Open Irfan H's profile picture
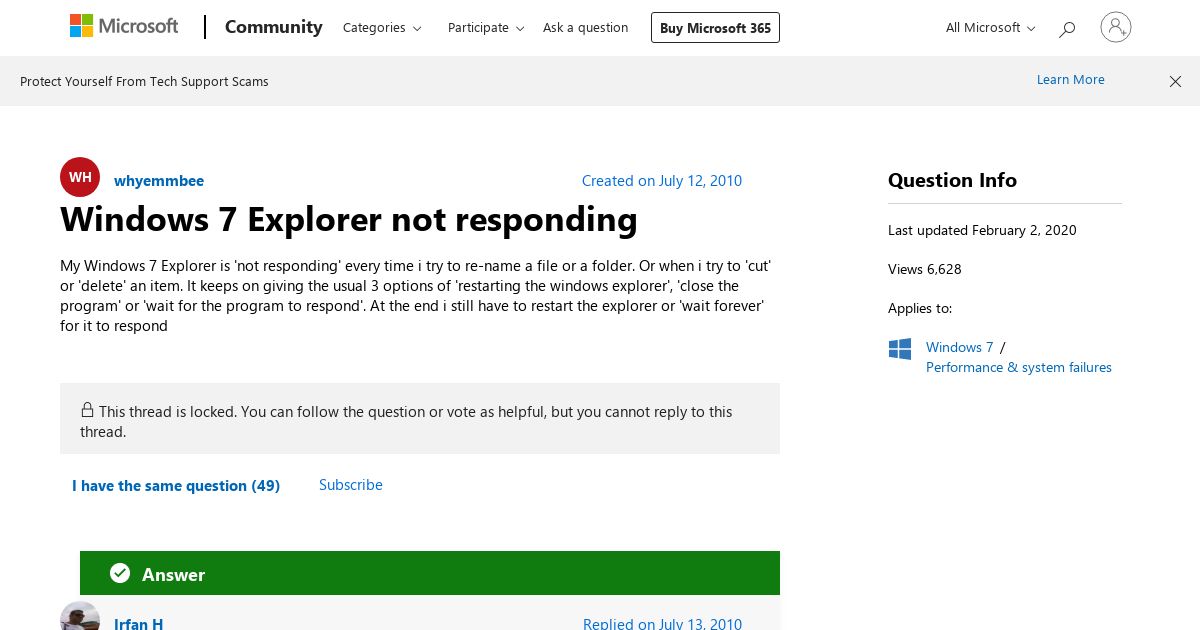 80,617
